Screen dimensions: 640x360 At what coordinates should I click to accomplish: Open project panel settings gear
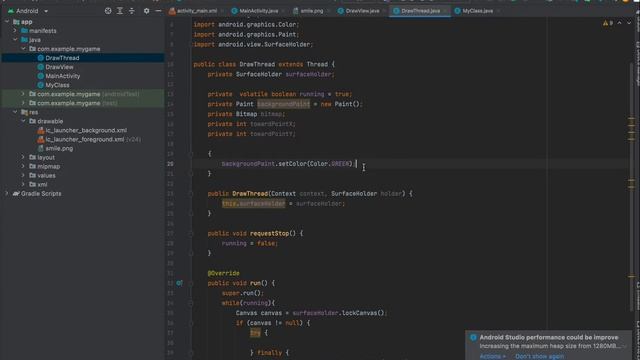pyautogui.click(x=146, y=11)
